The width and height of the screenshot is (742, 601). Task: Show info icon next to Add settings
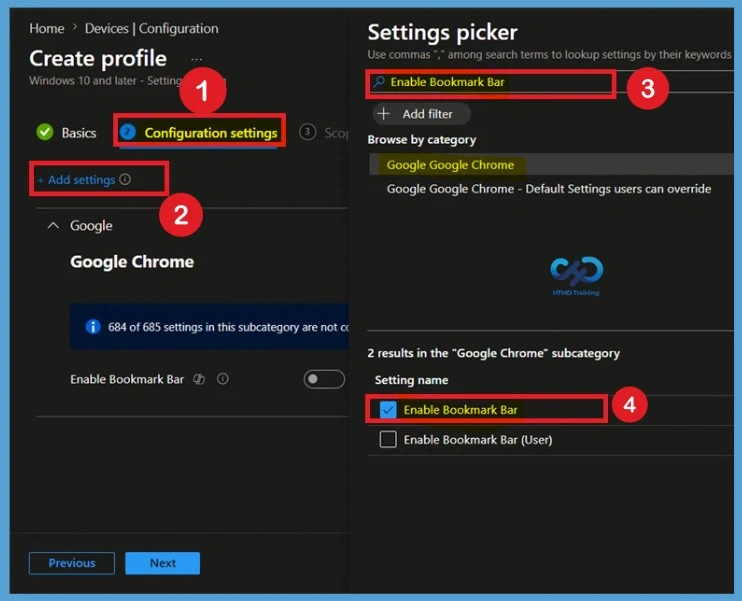point(125,179)
